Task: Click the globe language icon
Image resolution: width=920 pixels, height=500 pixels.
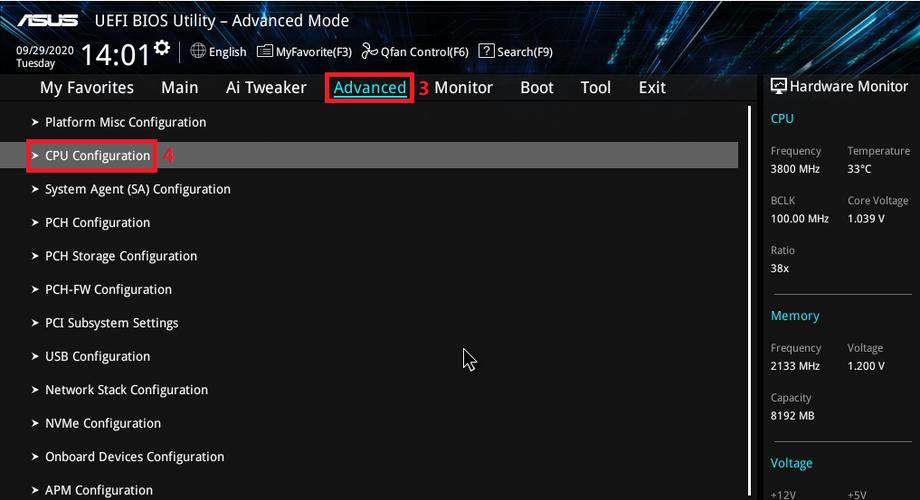Action: [x=198, y=51]
